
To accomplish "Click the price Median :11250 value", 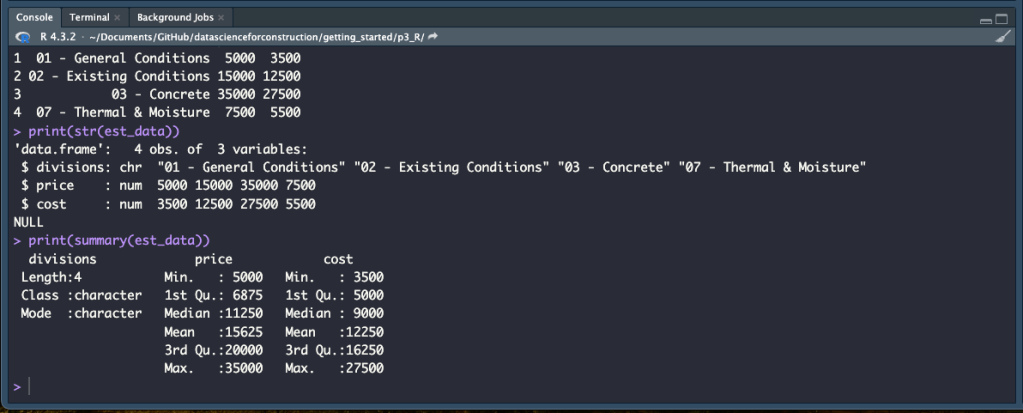I will point(213,313).
